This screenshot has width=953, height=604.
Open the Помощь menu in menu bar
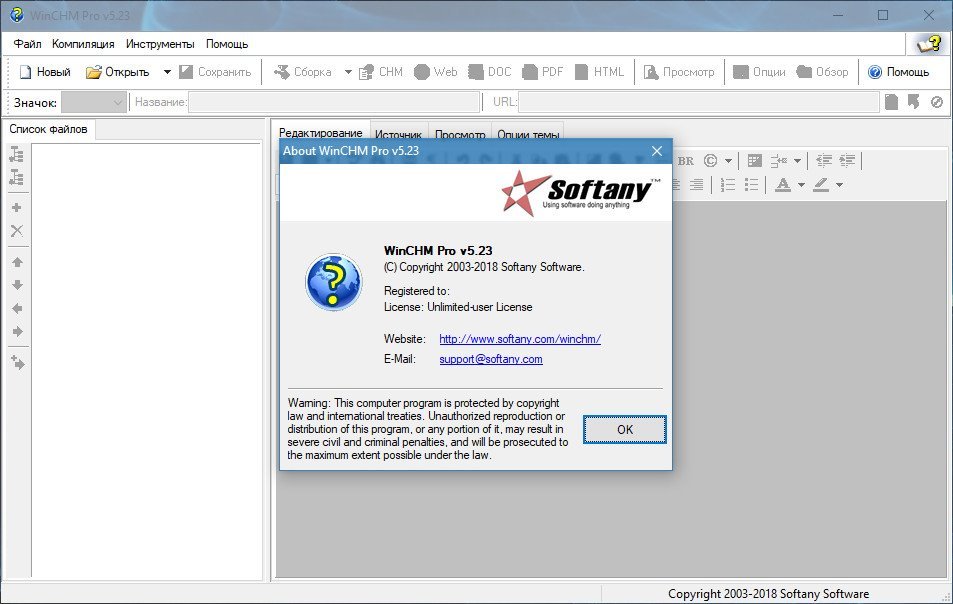227,44
